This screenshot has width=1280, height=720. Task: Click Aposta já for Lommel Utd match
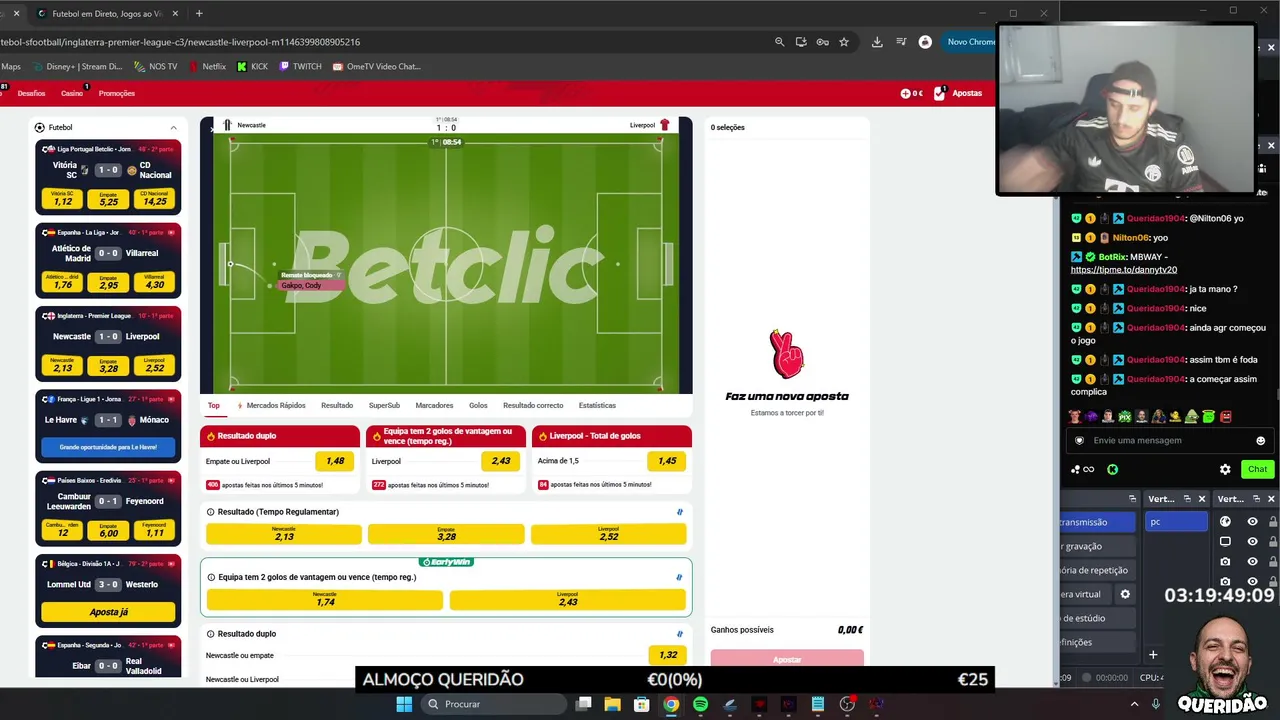[108, 612]
